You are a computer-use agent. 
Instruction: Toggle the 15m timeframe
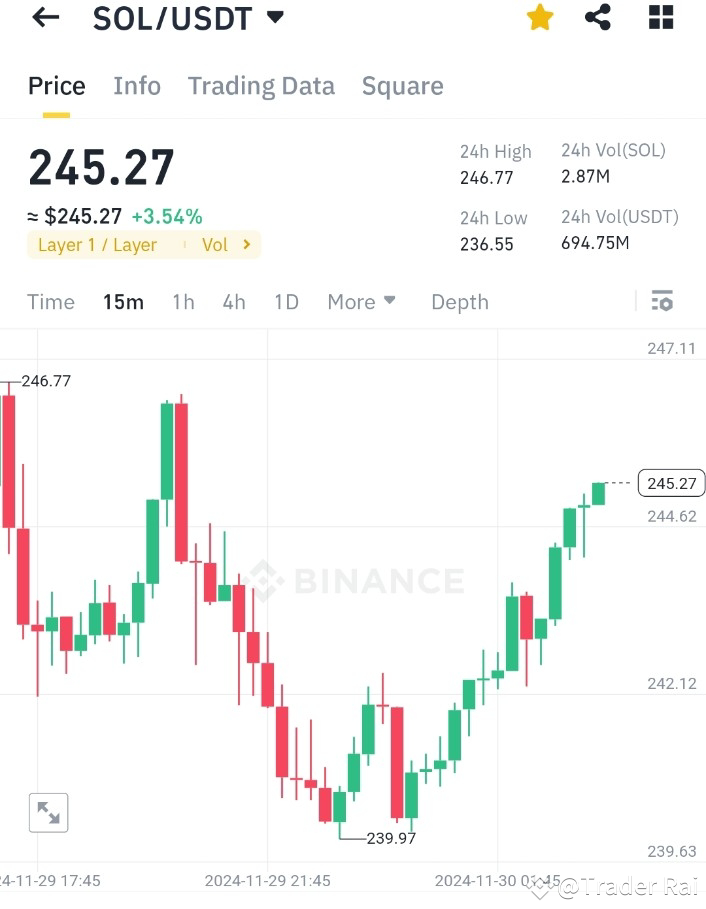(x=123, y=301)
